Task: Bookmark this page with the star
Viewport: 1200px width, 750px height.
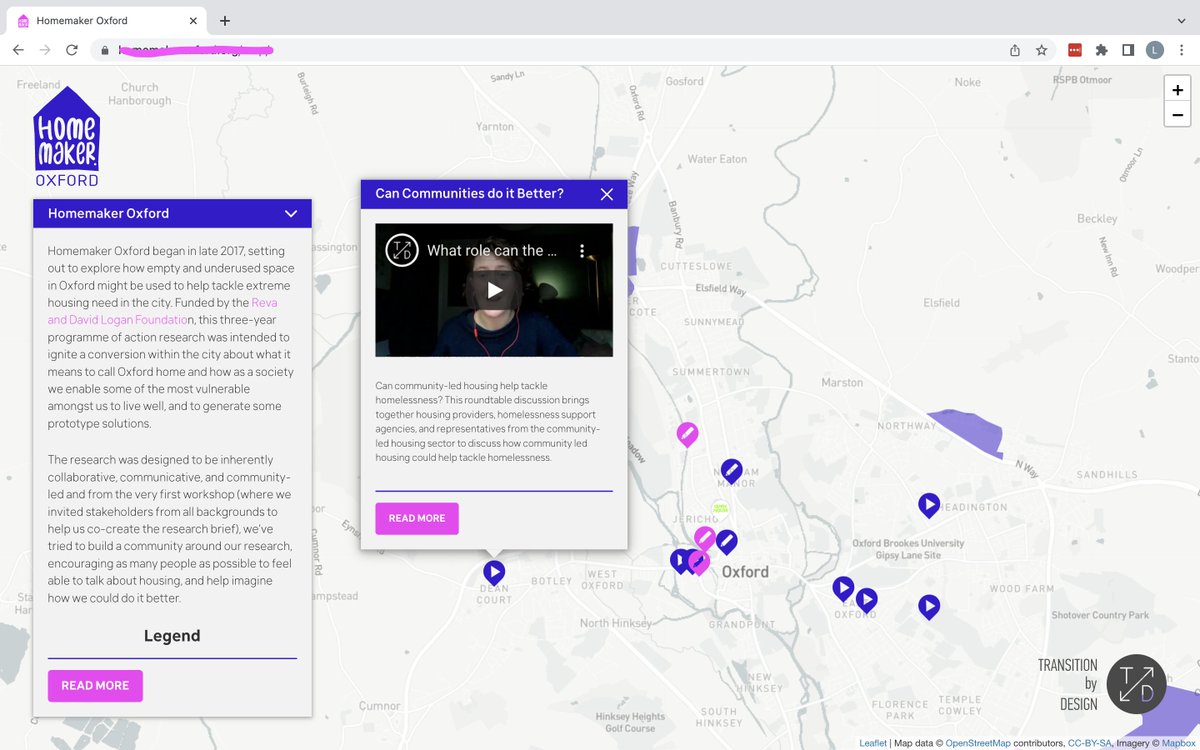Action: tap(1041, 50)
